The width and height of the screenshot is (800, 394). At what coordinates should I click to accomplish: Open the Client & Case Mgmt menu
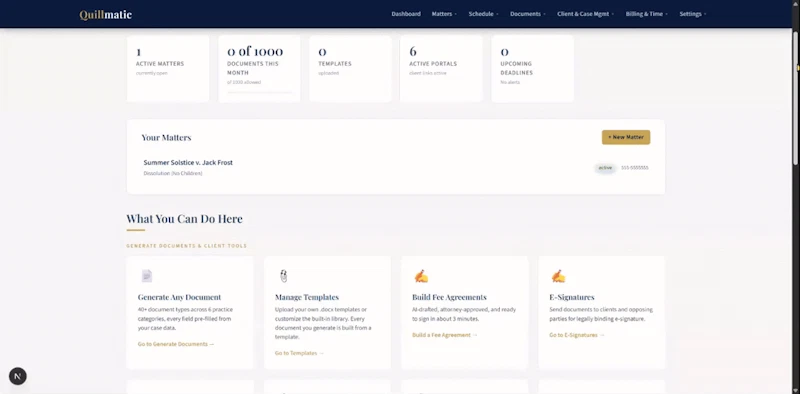585,14
